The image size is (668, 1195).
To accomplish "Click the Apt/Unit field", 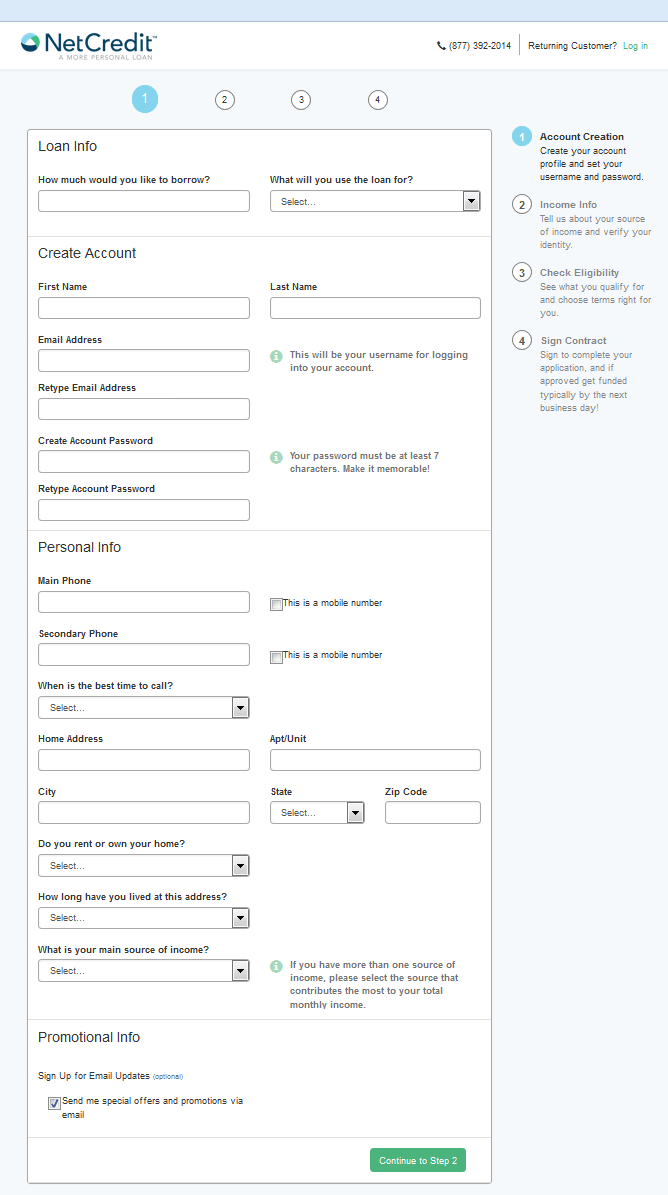I will coord(376,760).
